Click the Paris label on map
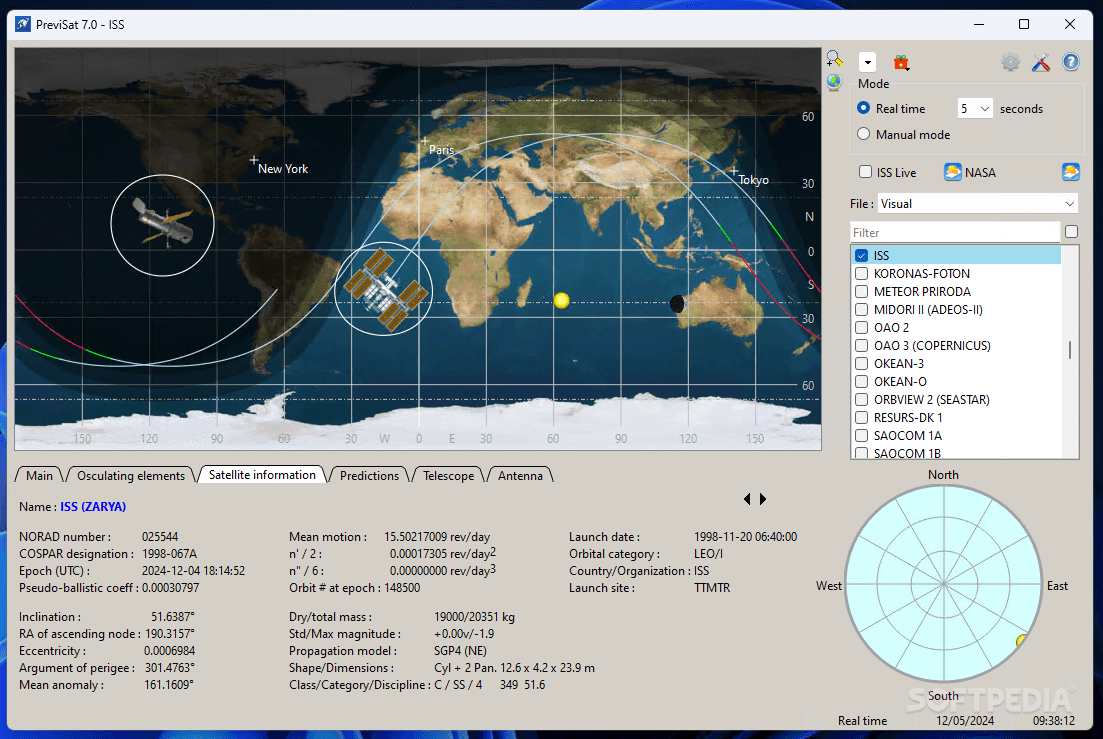 click(441, 150)
